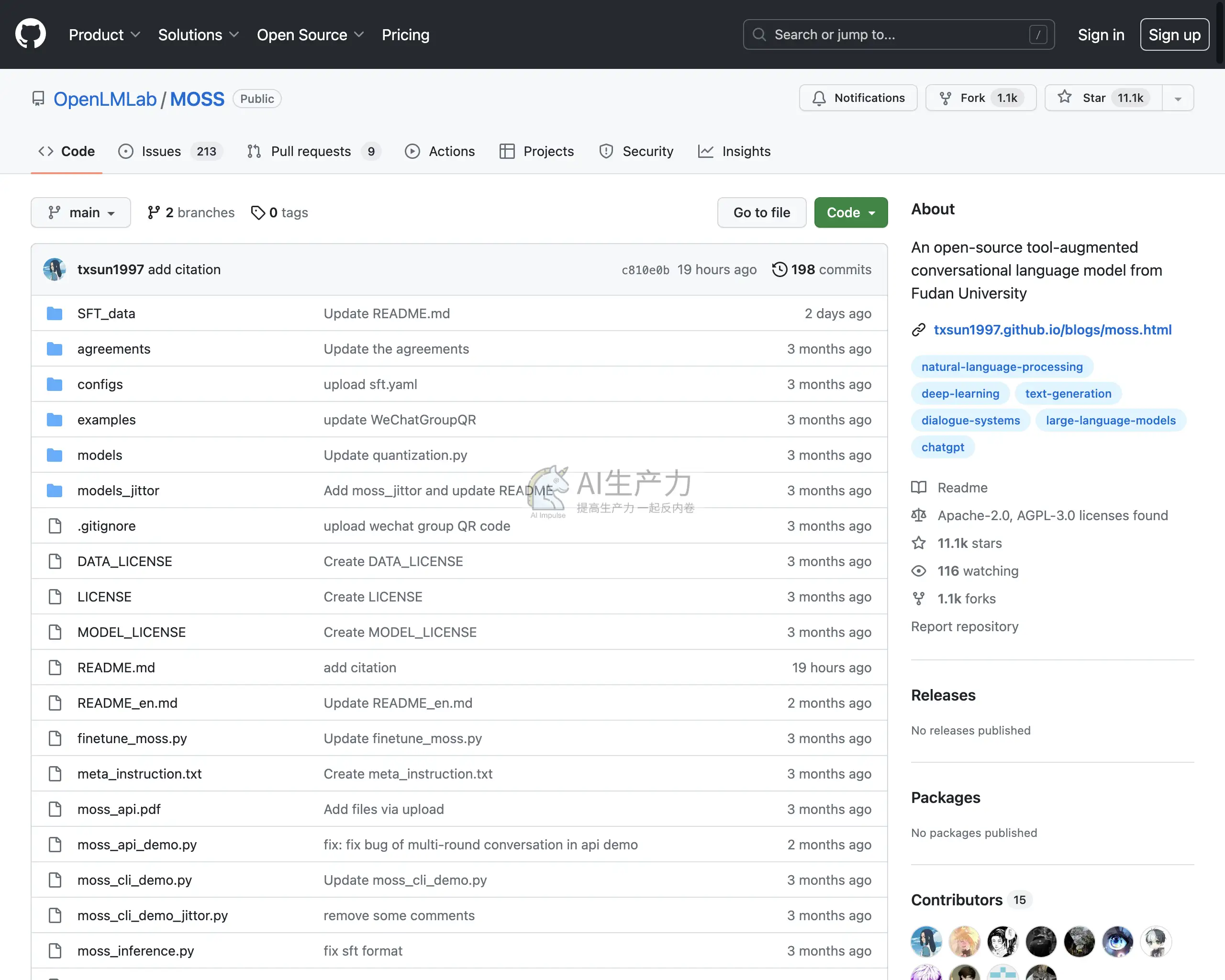Switch to the Code tab

67,151
